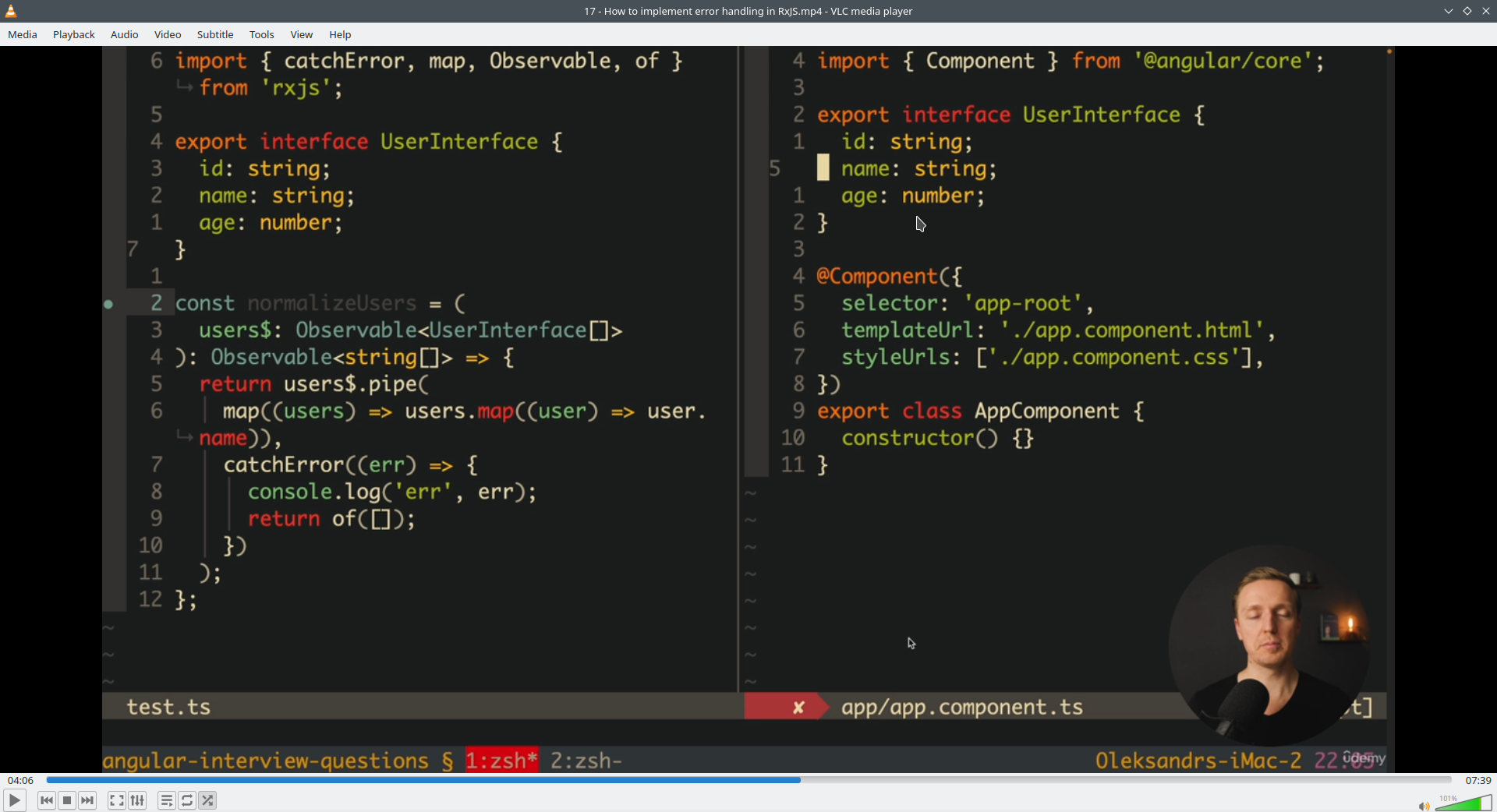Screen dimensions: 1497x812
Task: Close the VLC media player window
Action: (1485, 11)
